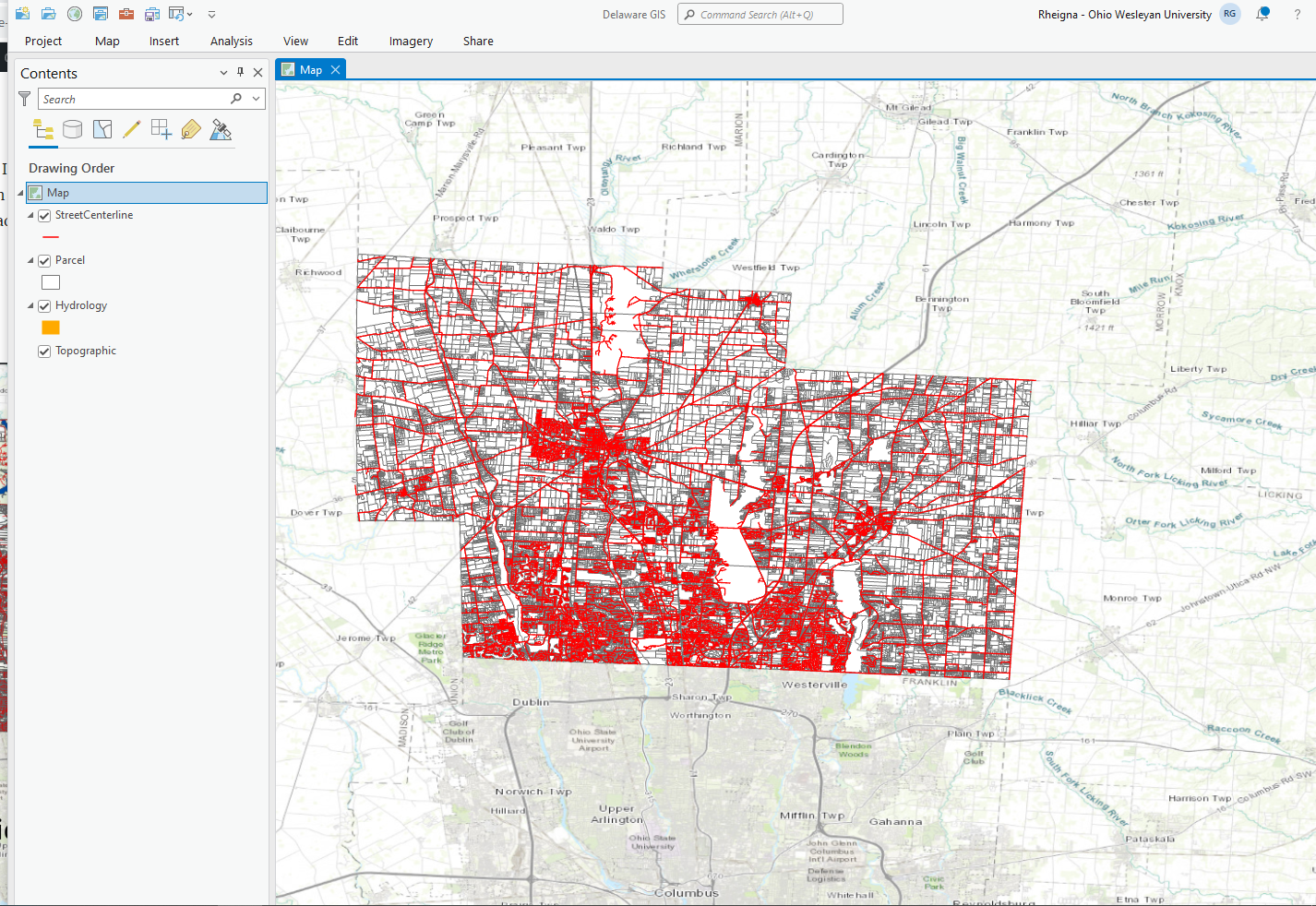Open the red Geoprocessing toolbox icon
The width and height of the screenshot is (1316, 906).
[126, 14]
